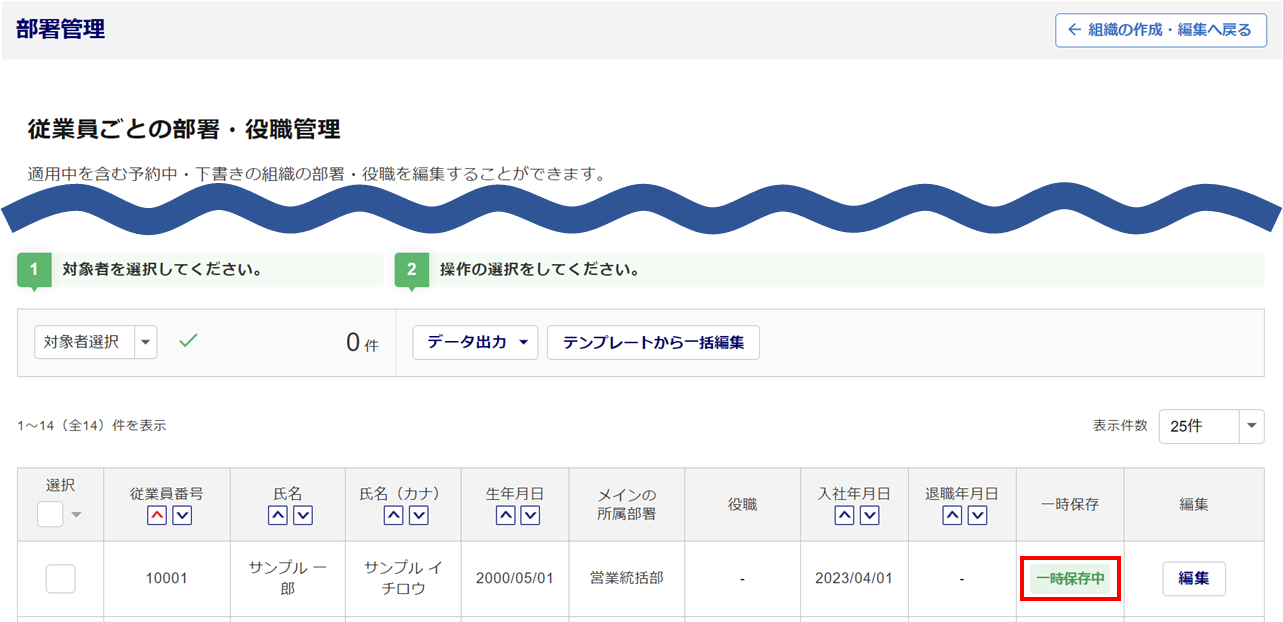The image size is (1283, 622).
Task: Sort 氏名 column descending
Action: [302, 515]
